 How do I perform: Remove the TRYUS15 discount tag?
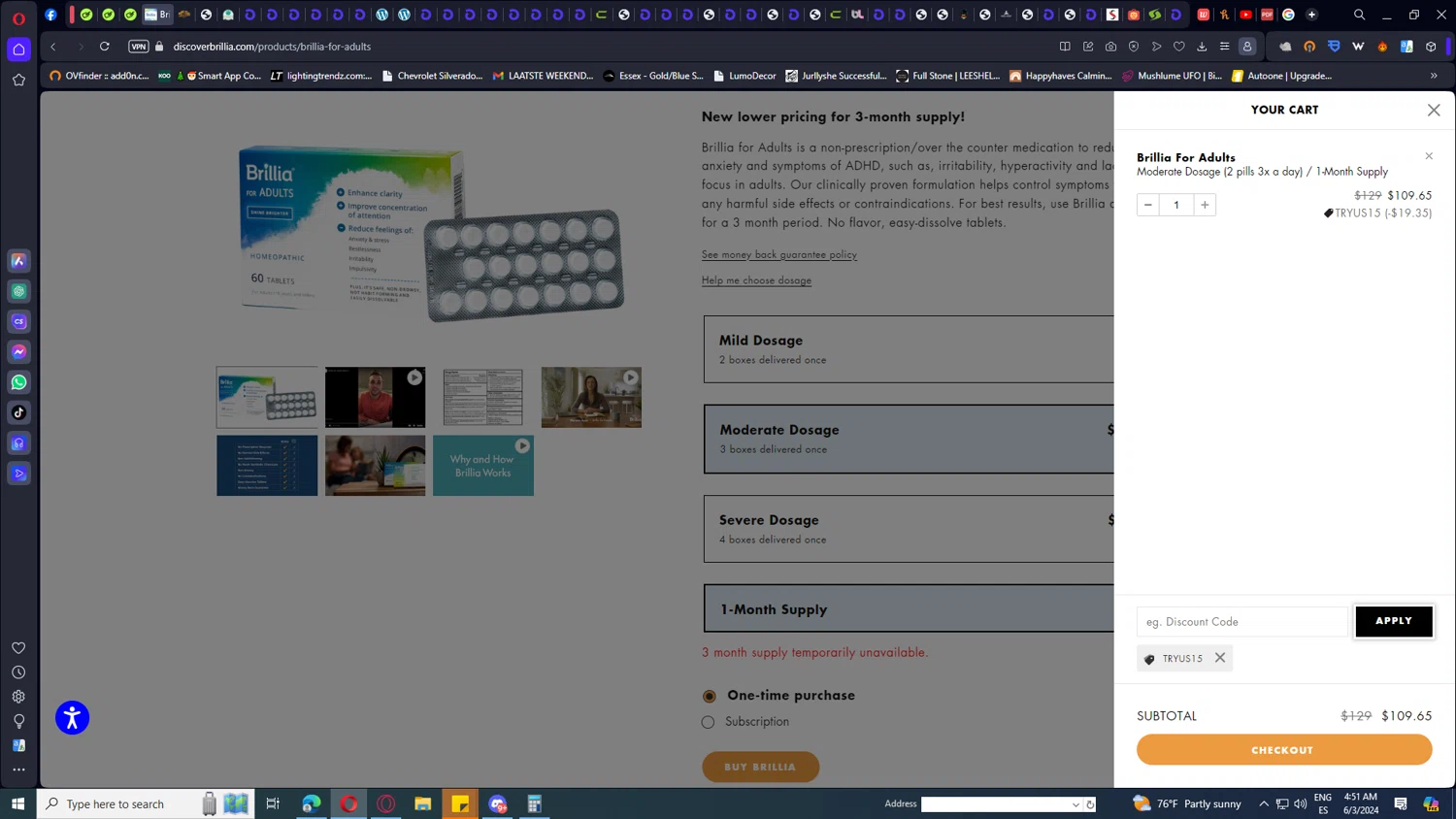1220,658
